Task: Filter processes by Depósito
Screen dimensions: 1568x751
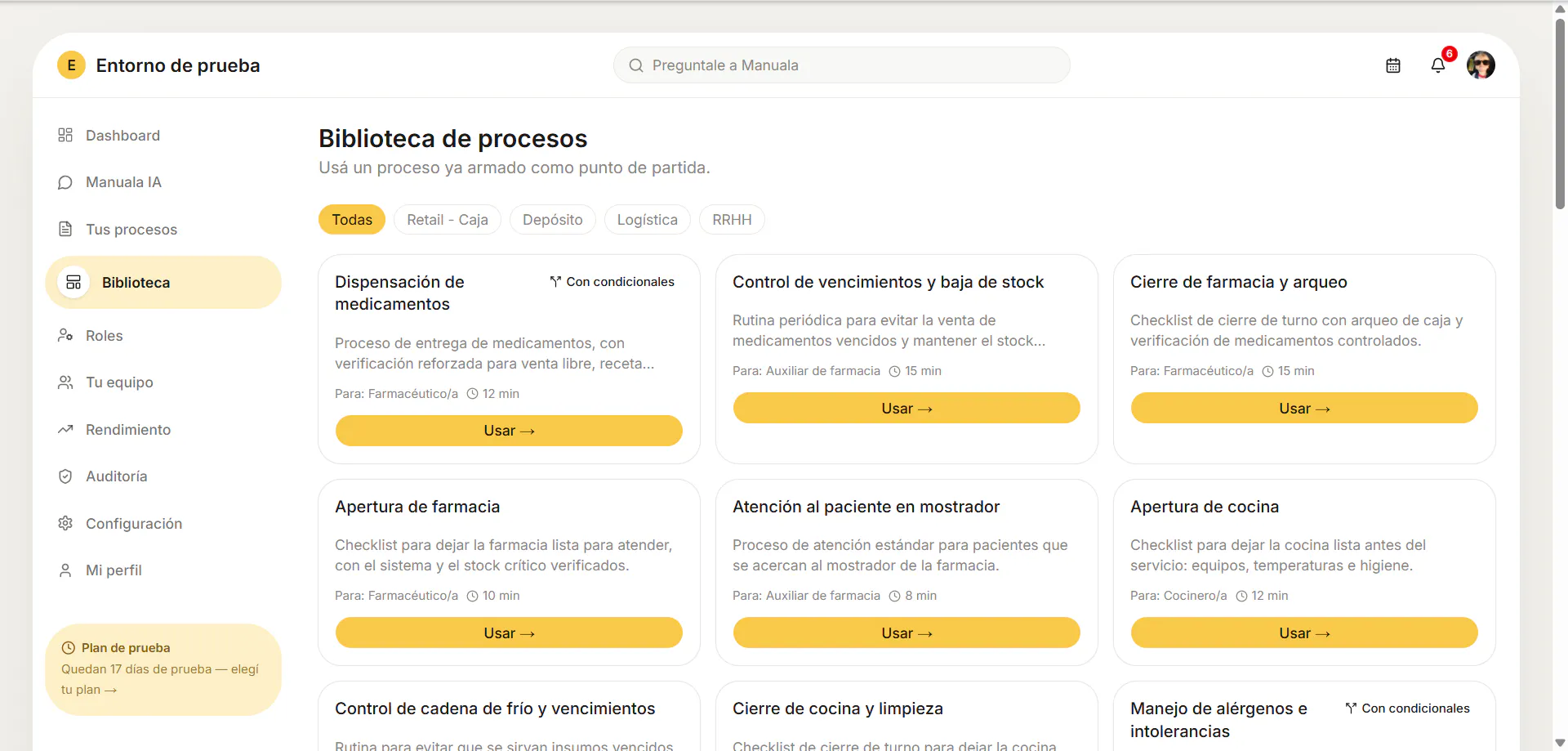Action: tap(553, 220)
